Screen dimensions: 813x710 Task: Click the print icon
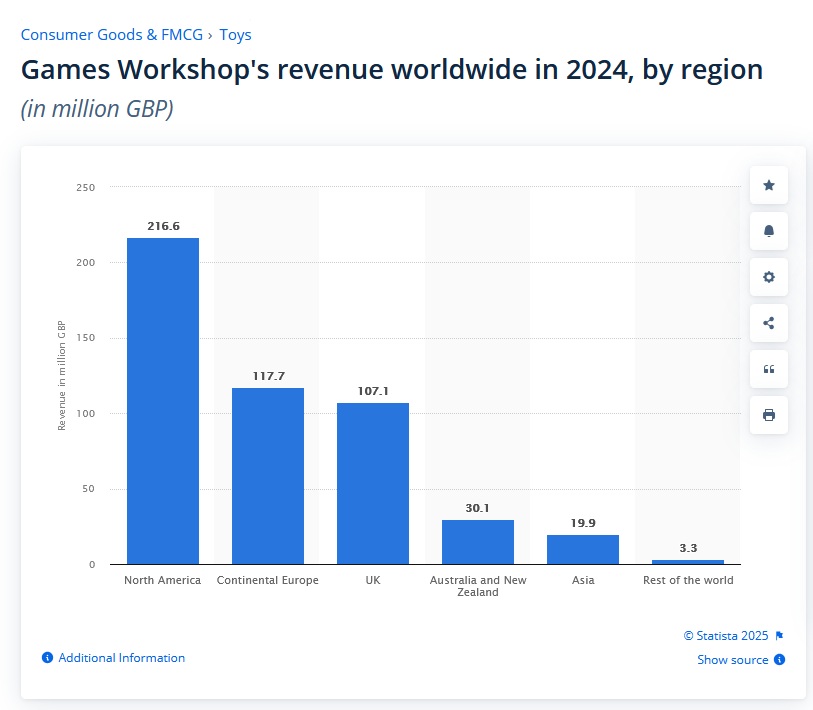coord(769,415)
